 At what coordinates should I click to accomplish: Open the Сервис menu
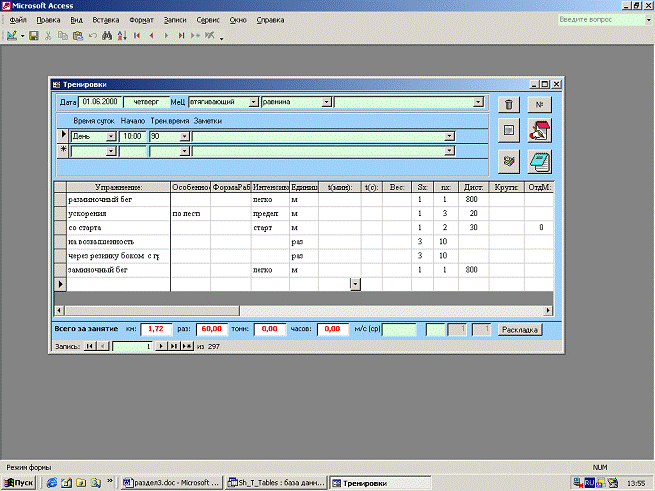click(208, 20)
